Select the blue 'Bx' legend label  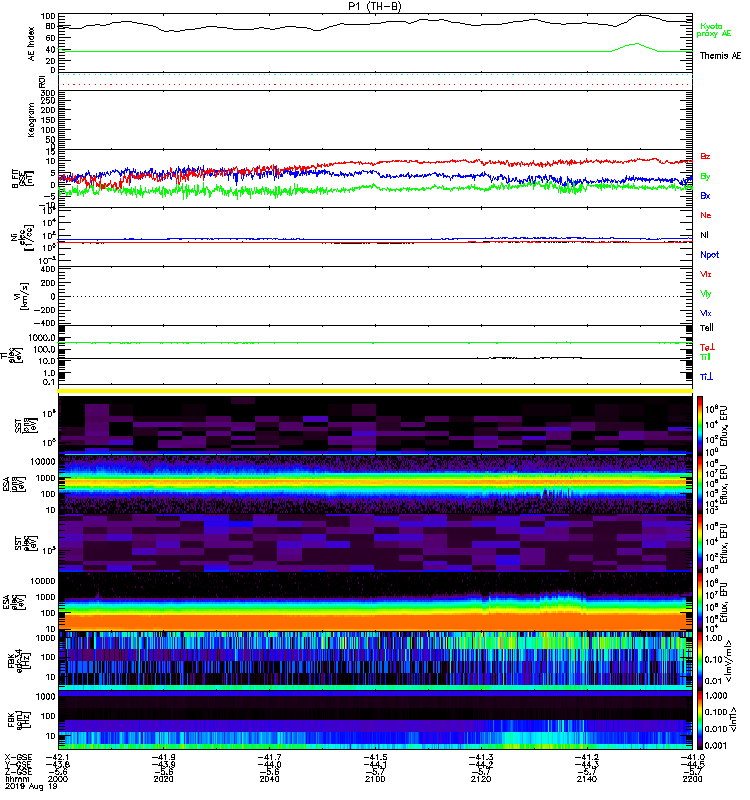coord(705,196)
